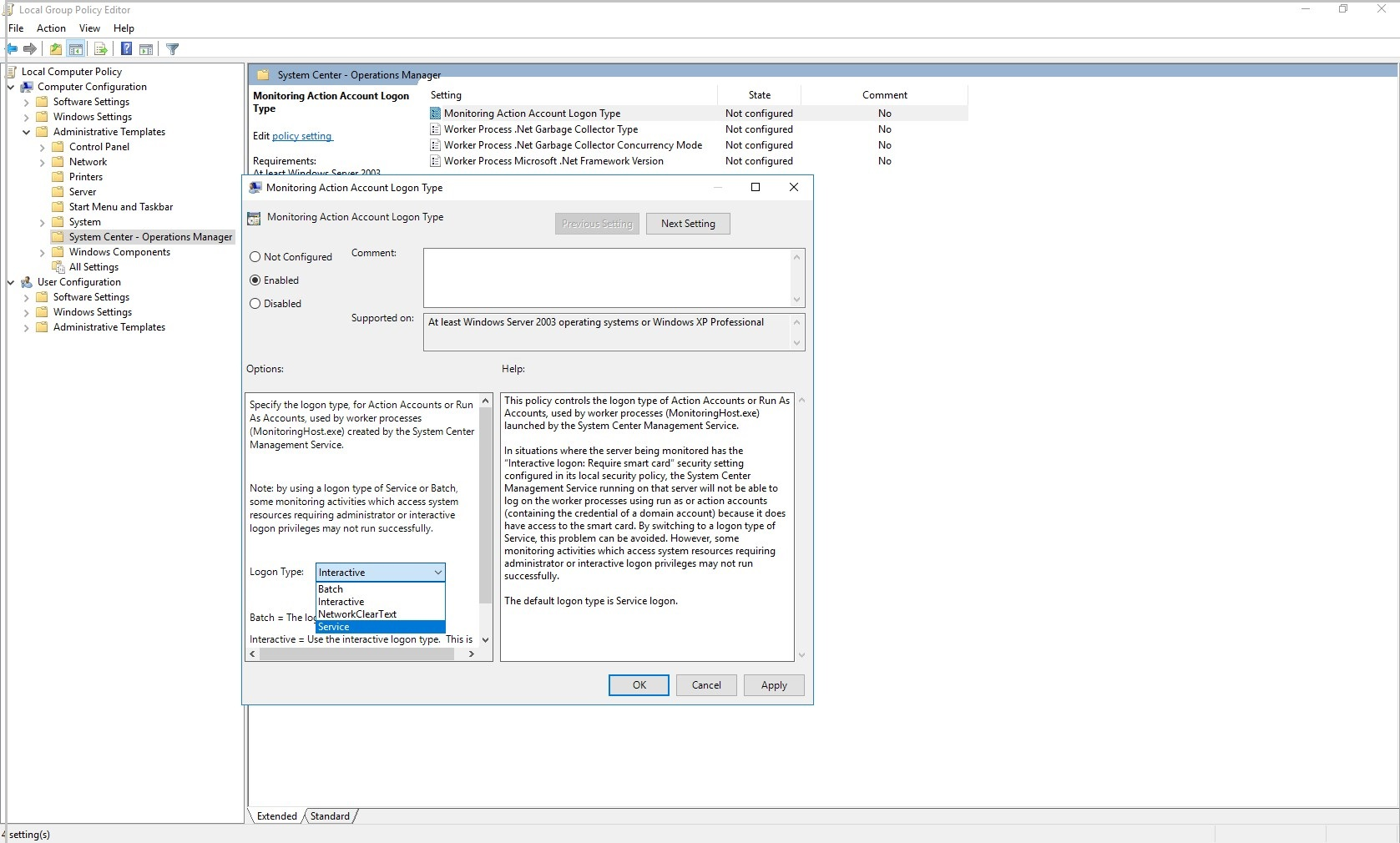Select the Not Configured radio button

pyautogui.click(x=255, y=256)
